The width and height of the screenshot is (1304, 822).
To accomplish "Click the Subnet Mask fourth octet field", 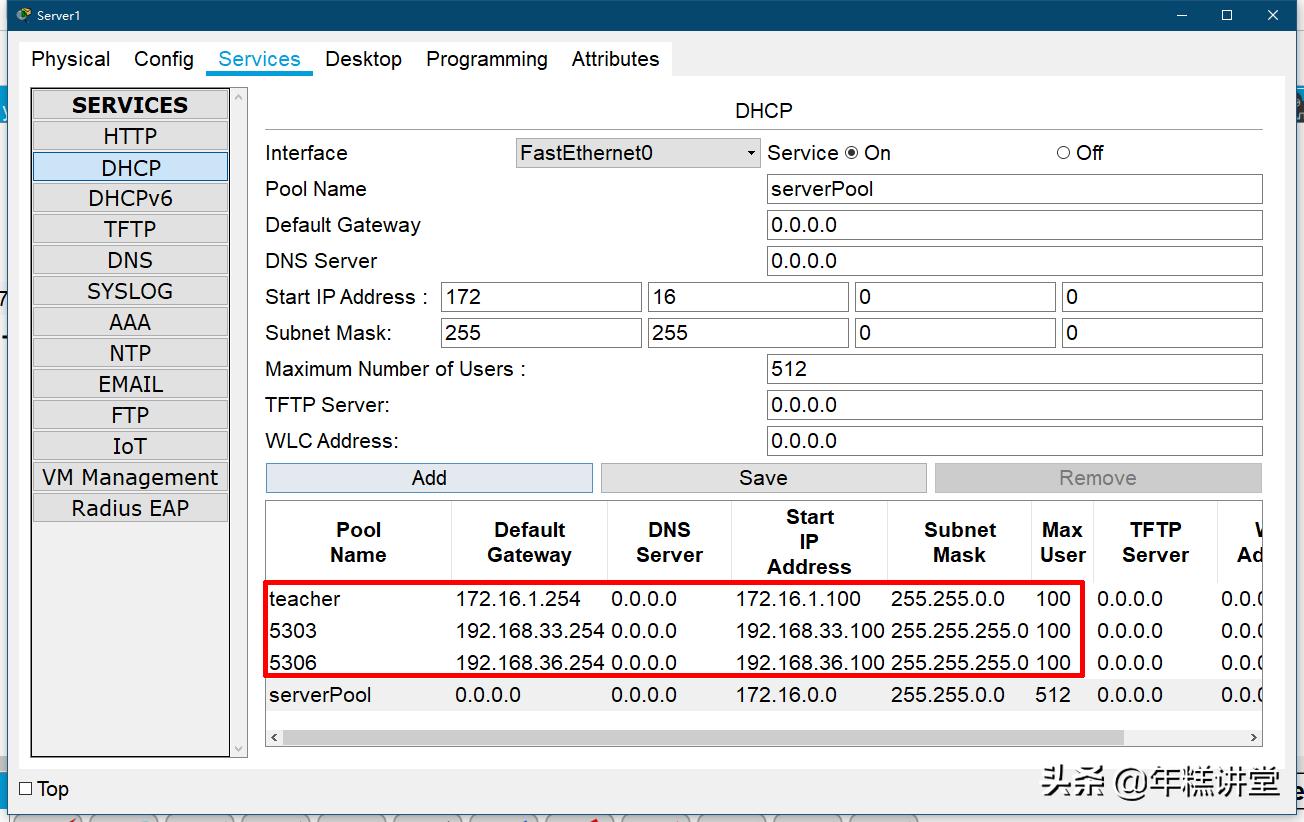I will 1162,333.
